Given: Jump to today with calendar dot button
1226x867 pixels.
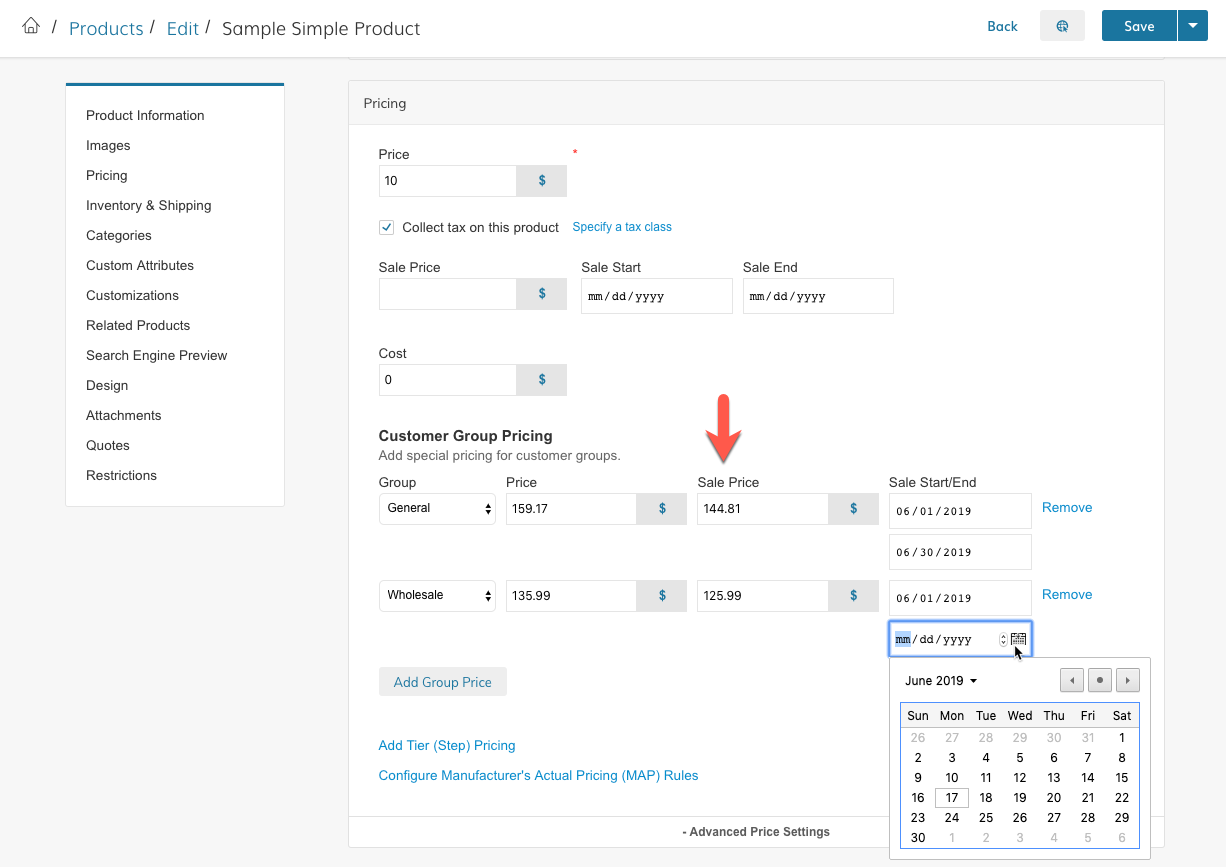Looking at the screenshot, I should click(x=1100, y=680).
